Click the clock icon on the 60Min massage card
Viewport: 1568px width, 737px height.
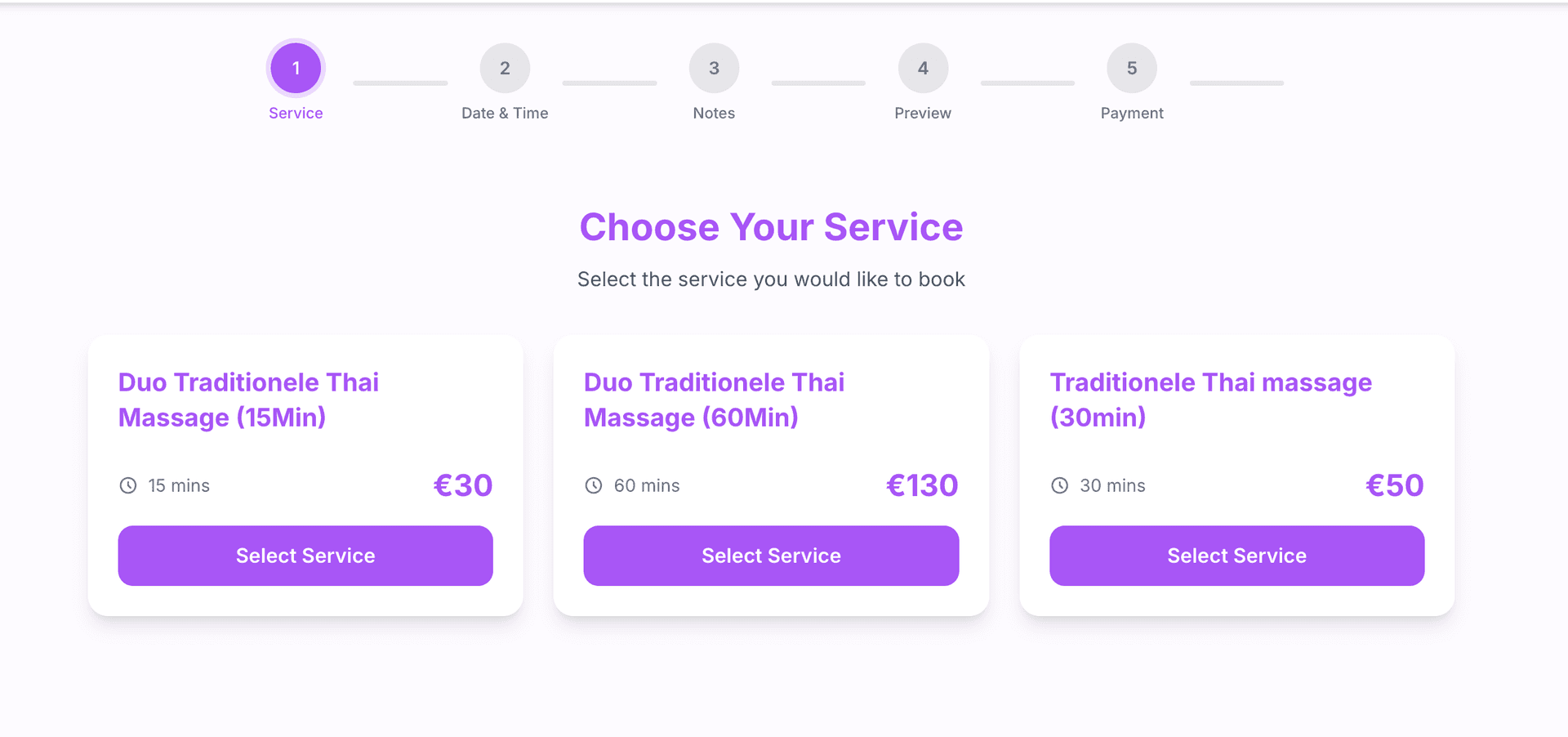point(594,485)
